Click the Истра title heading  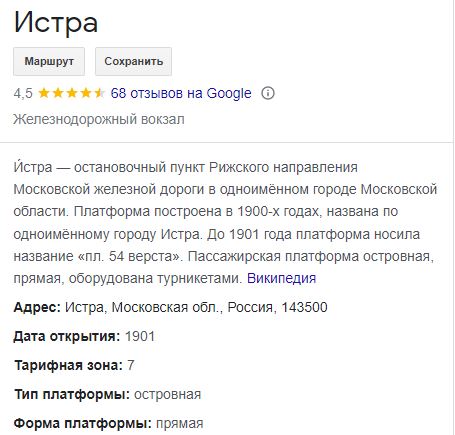click(56, 23)
